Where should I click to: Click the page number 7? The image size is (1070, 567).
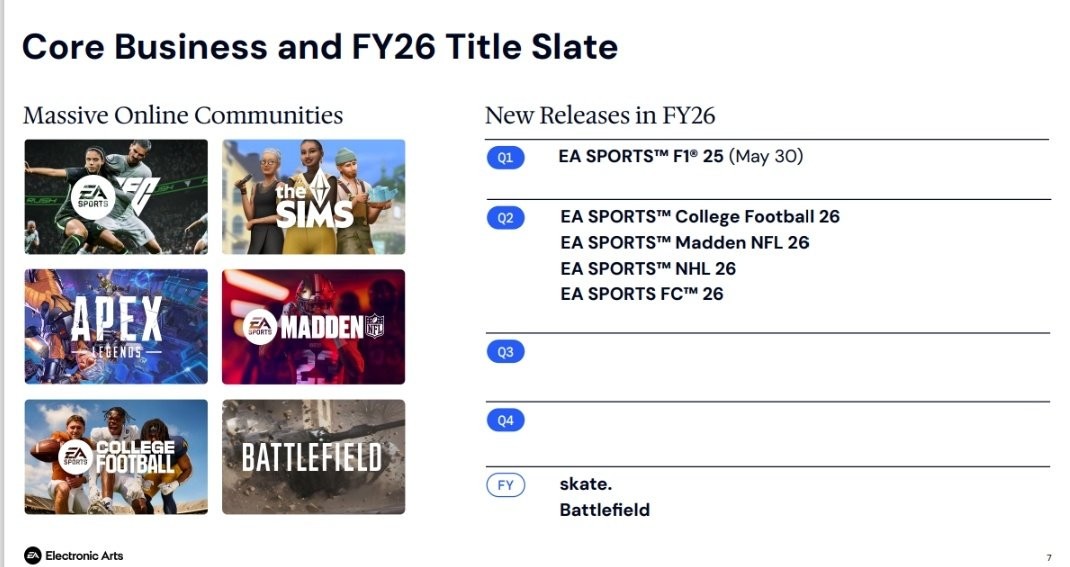(x=1048, y=557)
